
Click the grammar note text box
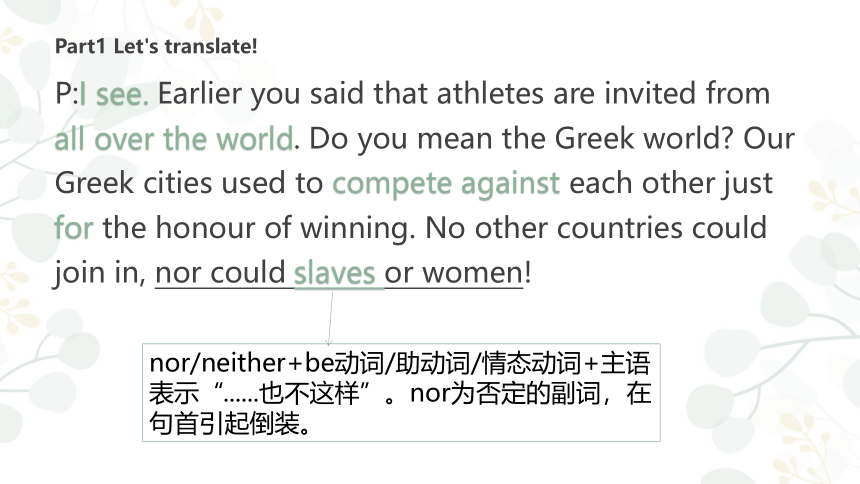[401, 392]
